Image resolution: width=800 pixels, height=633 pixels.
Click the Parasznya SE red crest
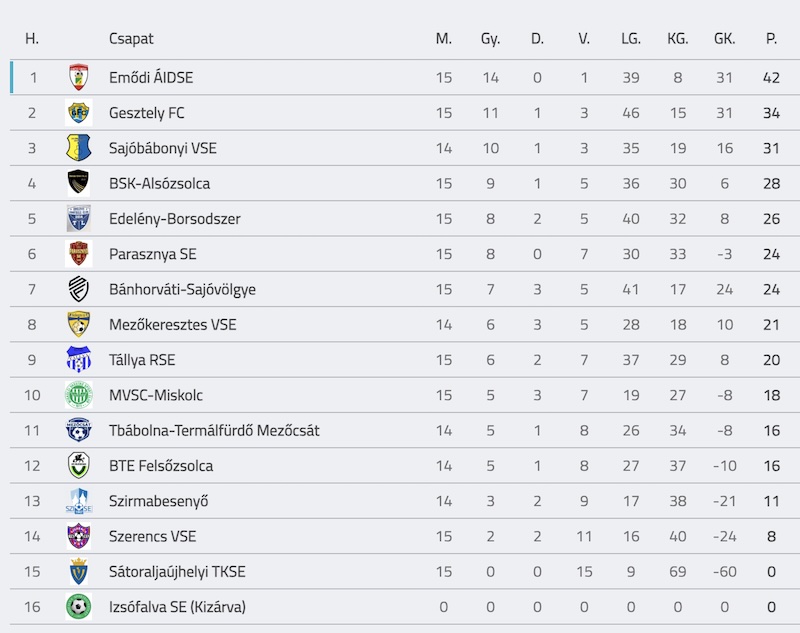(x=78, y=254)
